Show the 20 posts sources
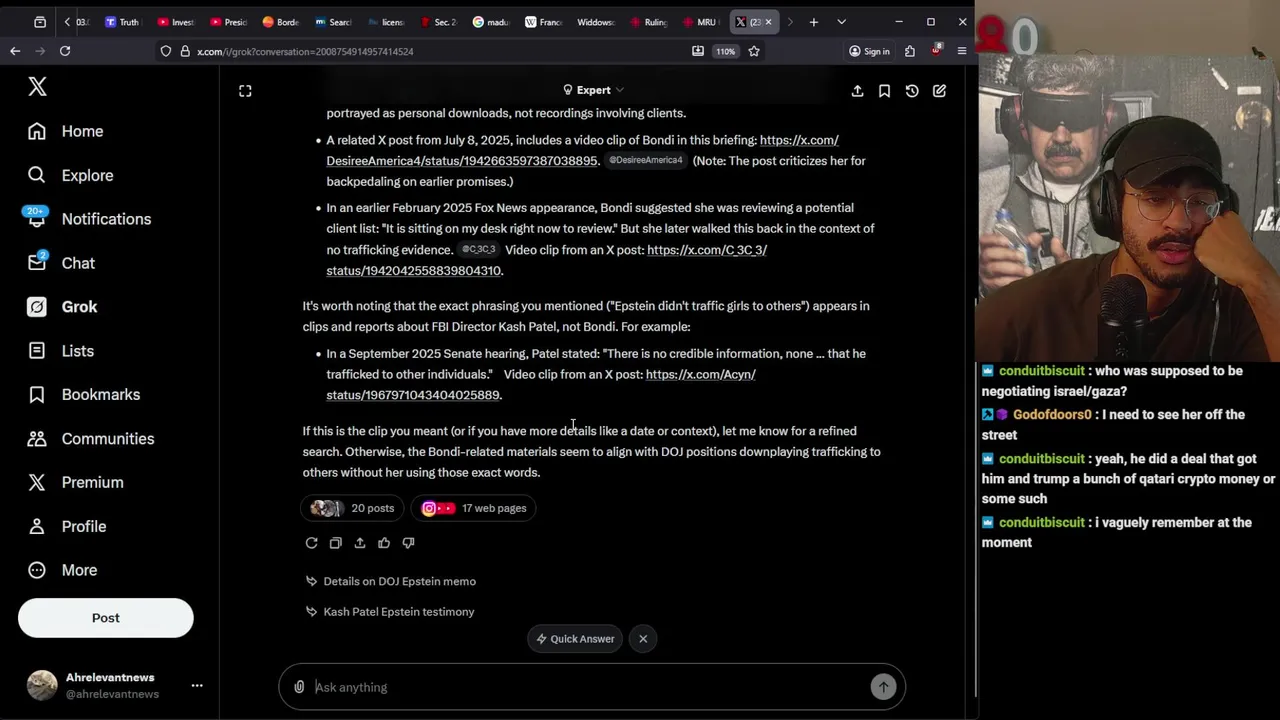The image size is (1280, 720). [x=352, y=508]
